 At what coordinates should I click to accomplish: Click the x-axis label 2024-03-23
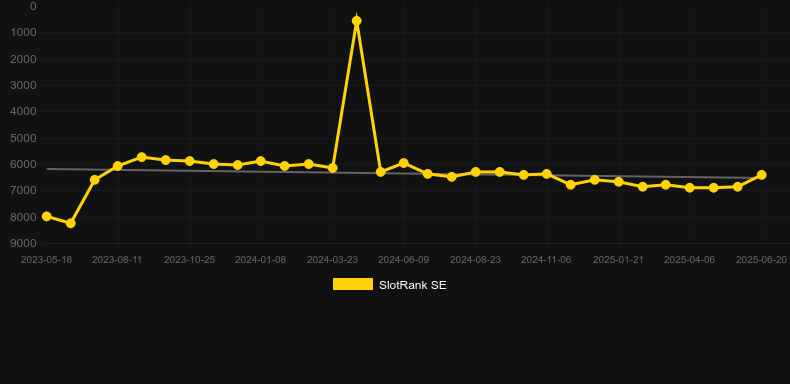(333, 260)
